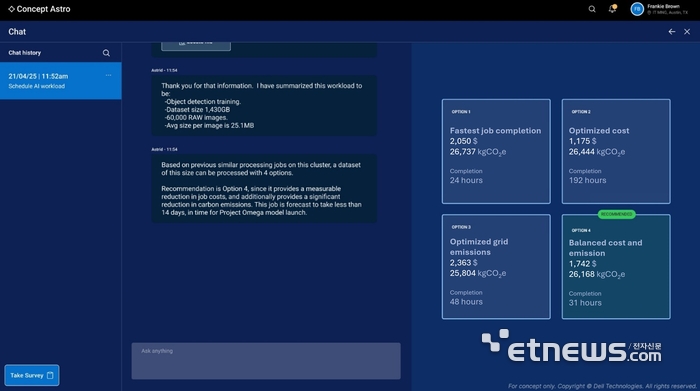Search chat history with magnifier icon
700x391 pixels.
106,53
